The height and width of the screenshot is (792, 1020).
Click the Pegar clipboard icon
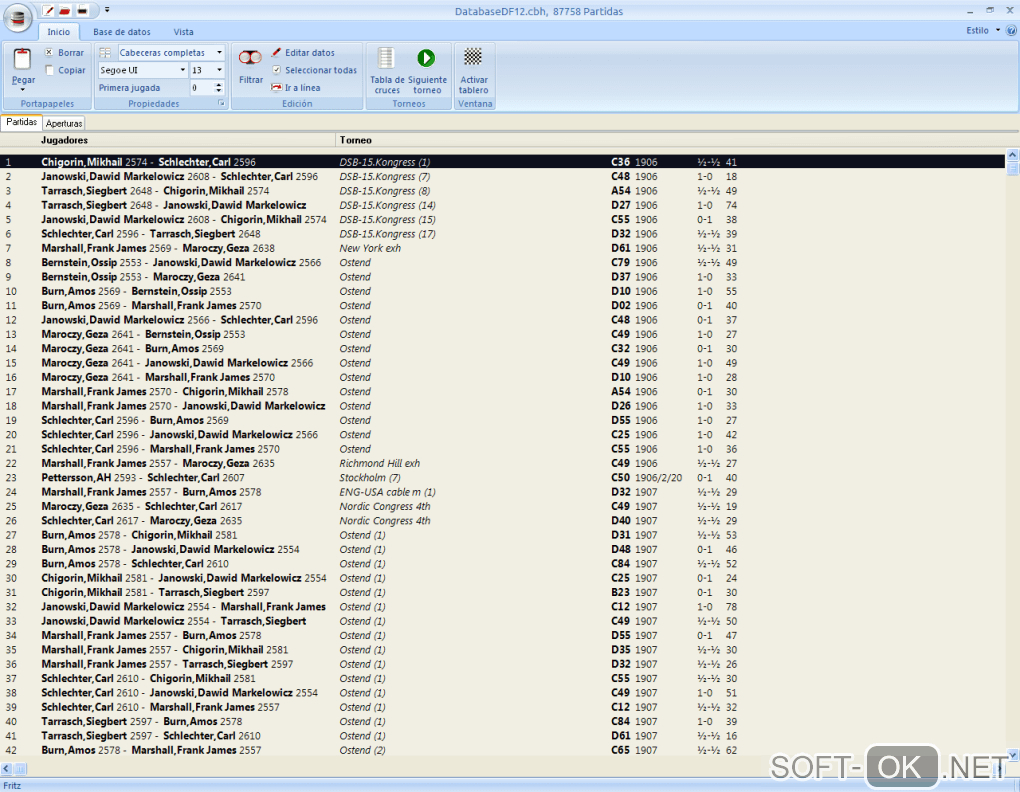pos(23,59)
